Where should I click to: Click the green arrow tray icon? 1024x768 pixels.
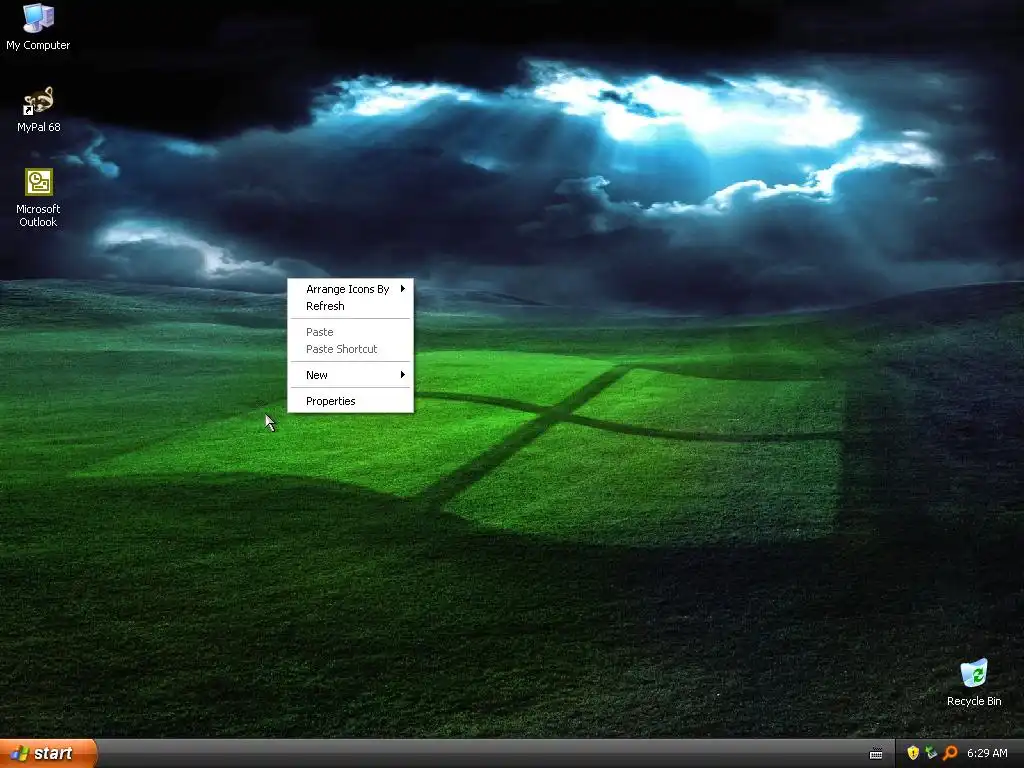pos(931,753)
